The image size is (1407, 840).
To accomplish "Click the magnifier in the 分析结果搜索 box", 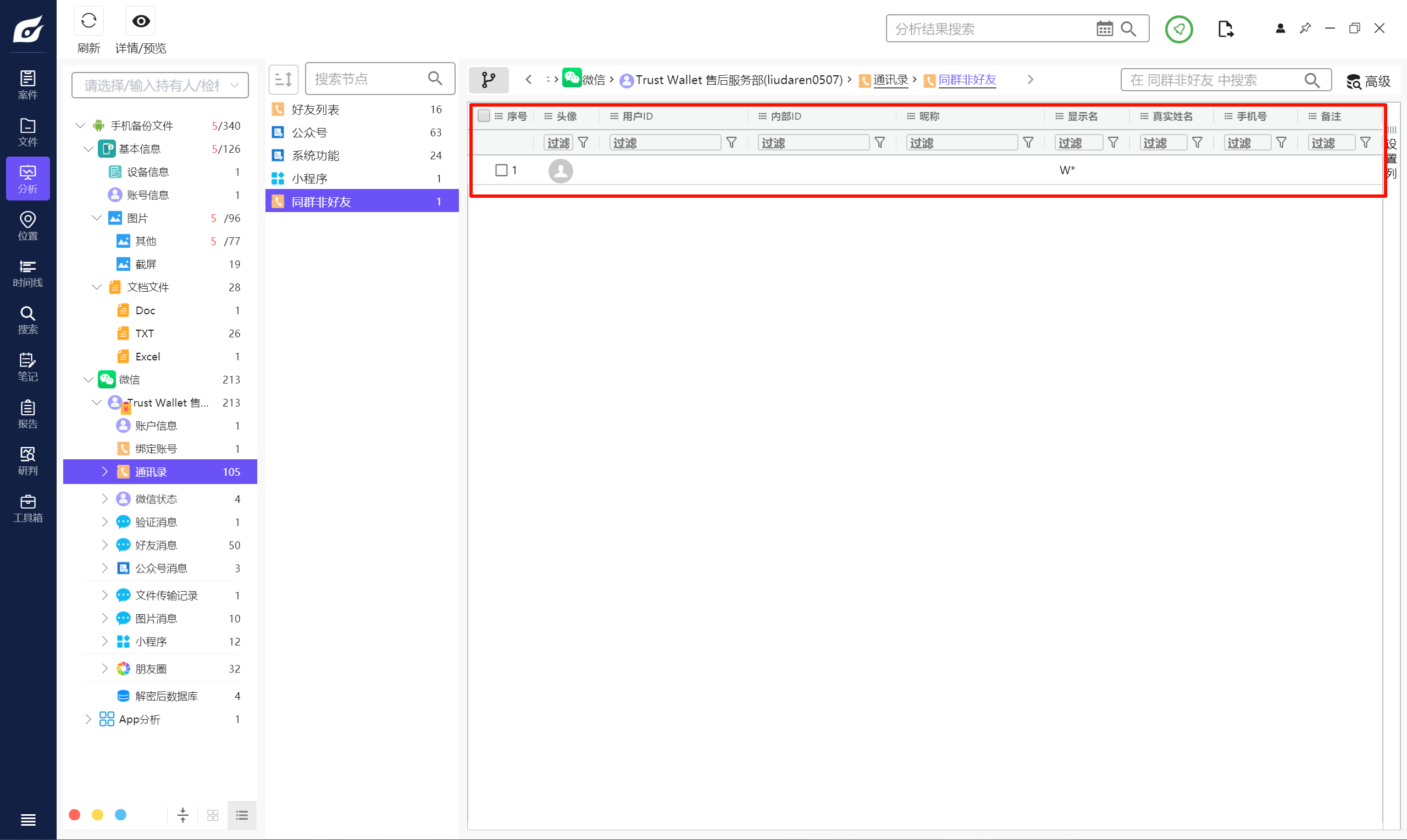I will [1128, 29].
